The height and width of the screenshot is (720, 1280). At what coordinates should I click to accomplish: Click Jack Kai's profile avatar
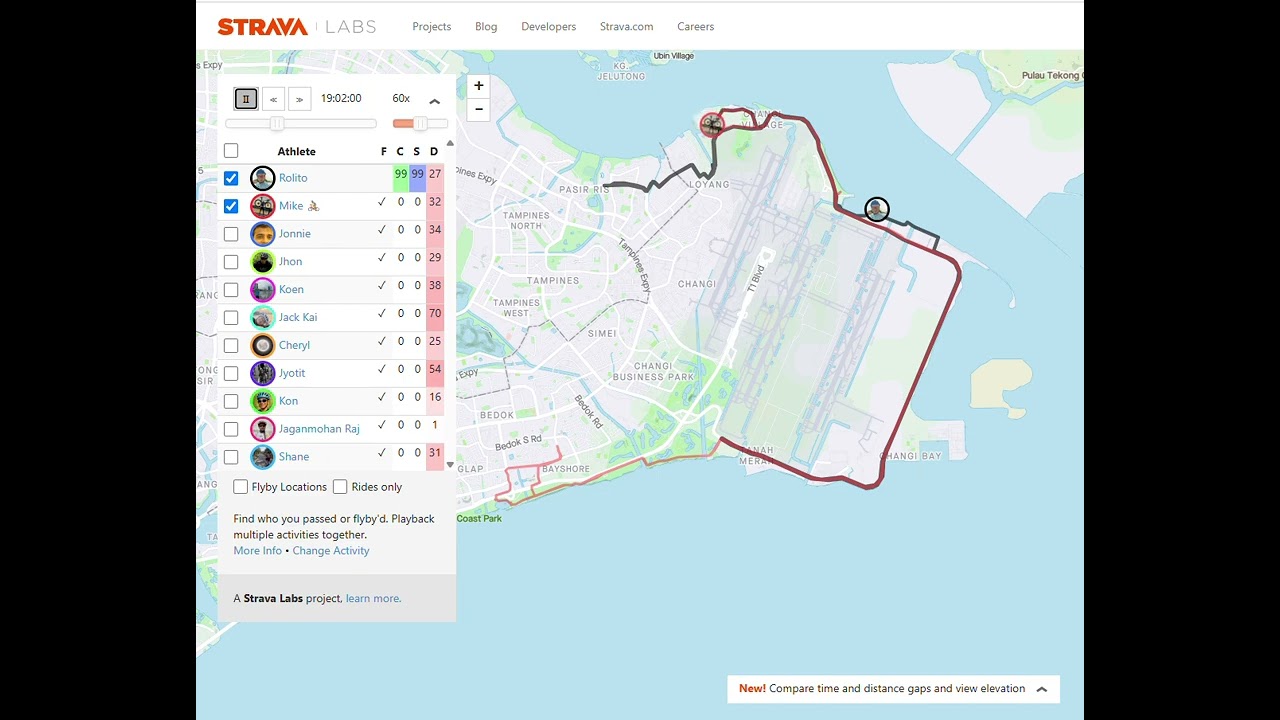coord(262,318)
